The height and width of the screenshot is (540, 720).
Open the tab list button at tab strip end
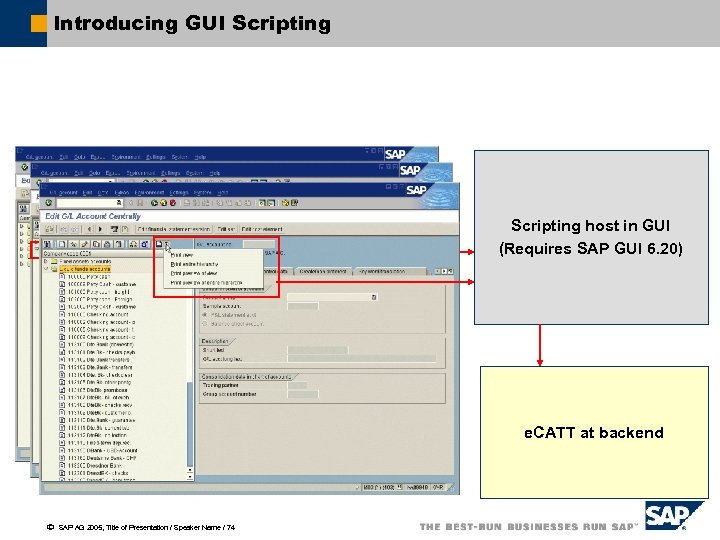pos(450,271)
